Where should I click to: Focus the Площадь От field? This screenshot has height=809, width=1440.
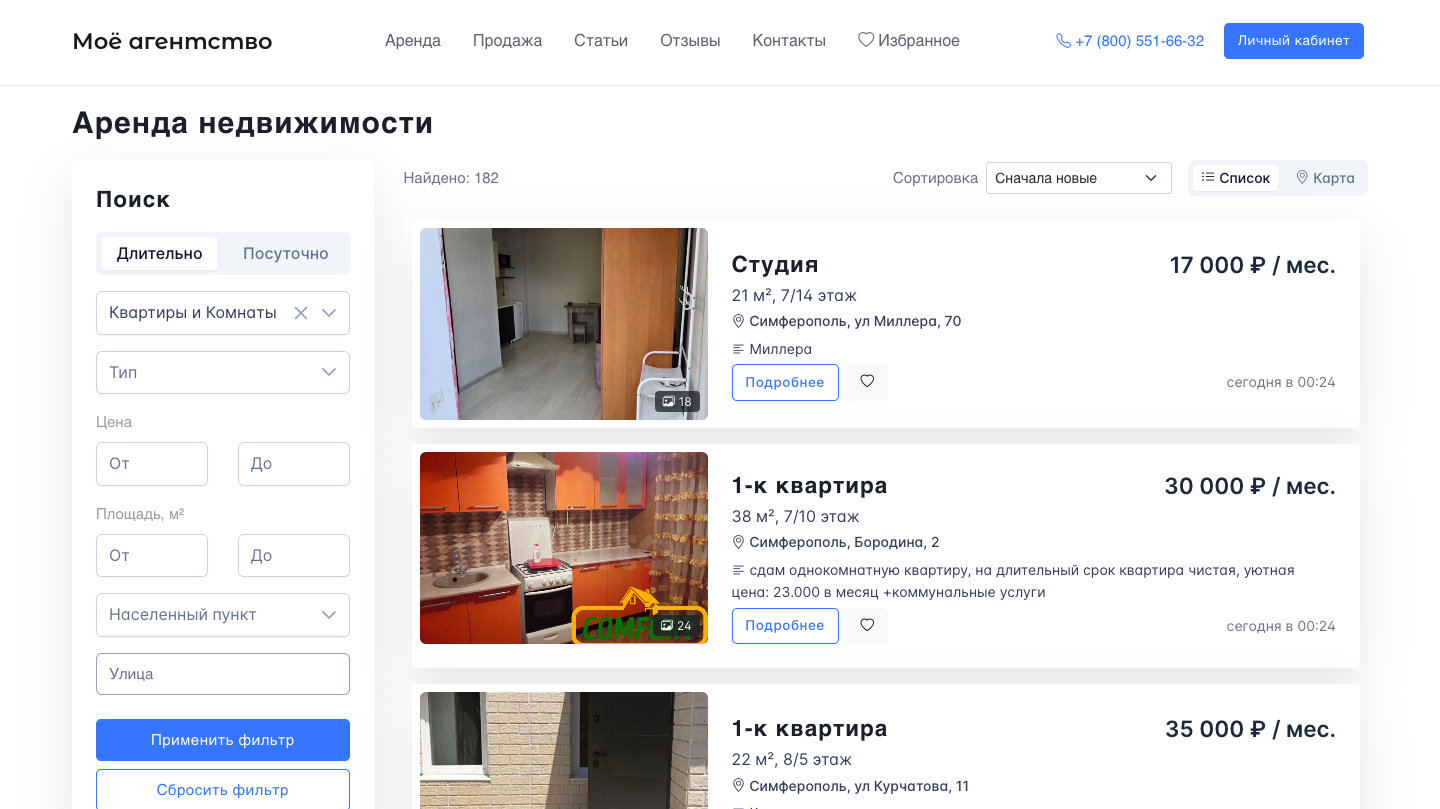pos(152,556)
